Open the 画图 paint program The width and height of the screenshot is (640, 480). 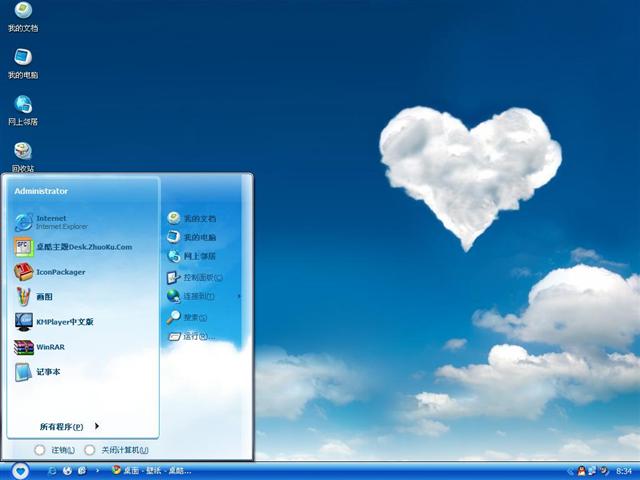33,297
